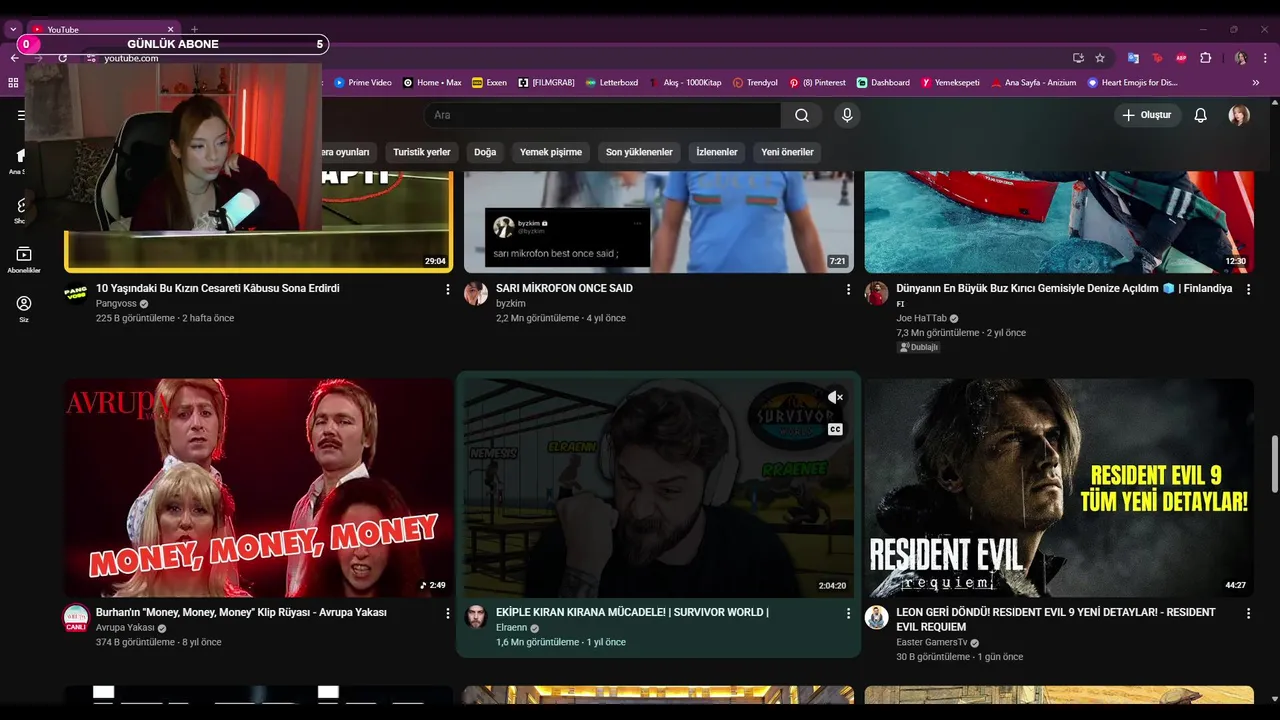Open 'SARI MİKROFON ONCE SAID' title link
1280x720 pixels.
pyautogui.click(x=564, y=288)
